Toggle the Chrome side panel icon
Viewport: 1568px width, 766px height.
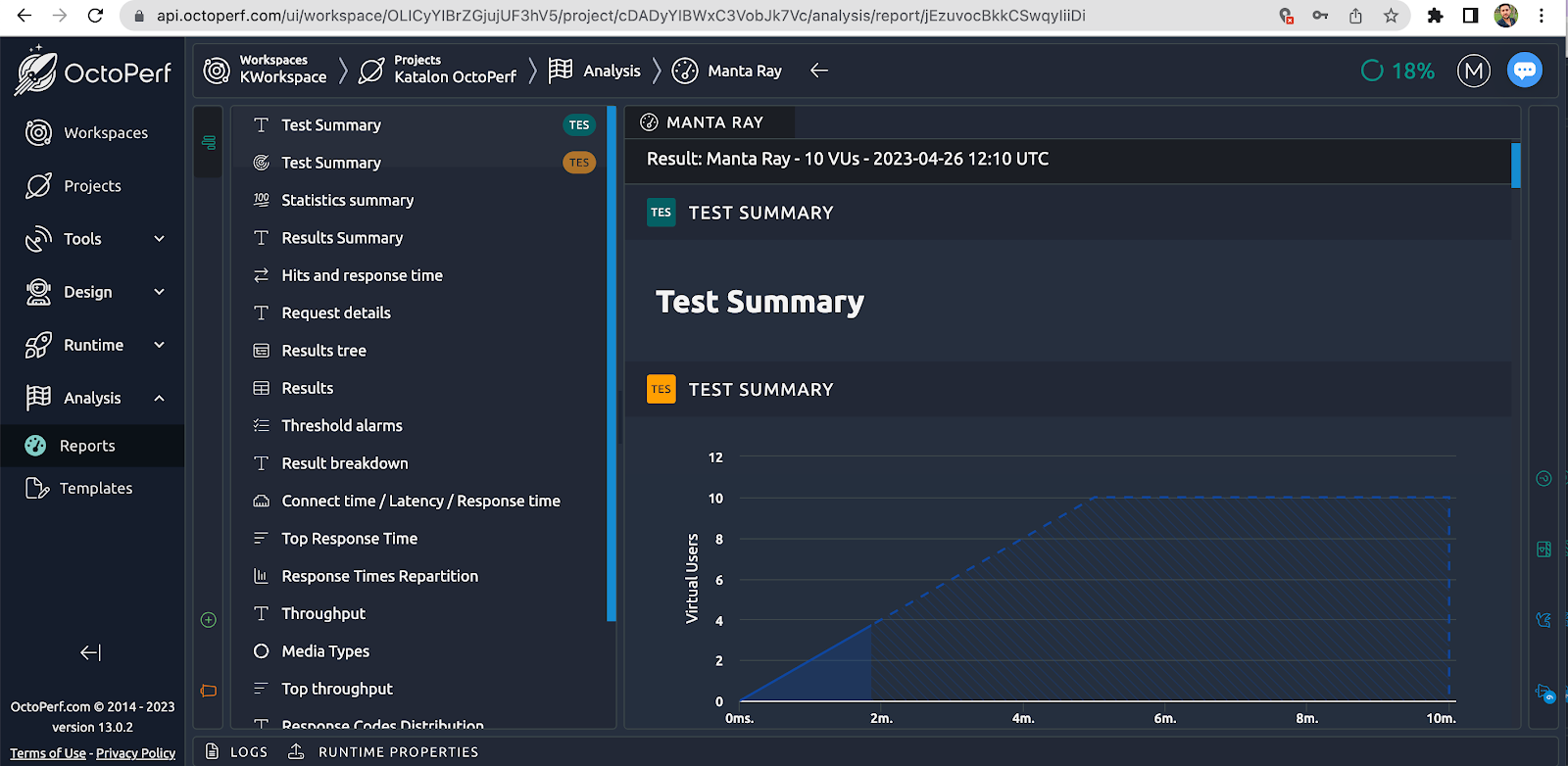click(x=1470, y=16)
